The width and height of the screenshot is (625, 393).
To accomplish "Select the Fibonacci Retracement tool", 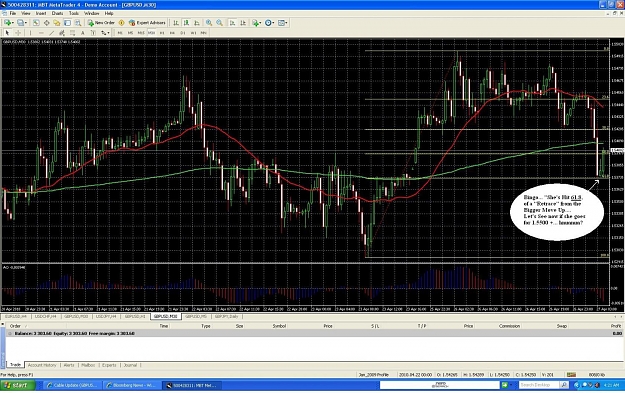I will coord(72,33).
